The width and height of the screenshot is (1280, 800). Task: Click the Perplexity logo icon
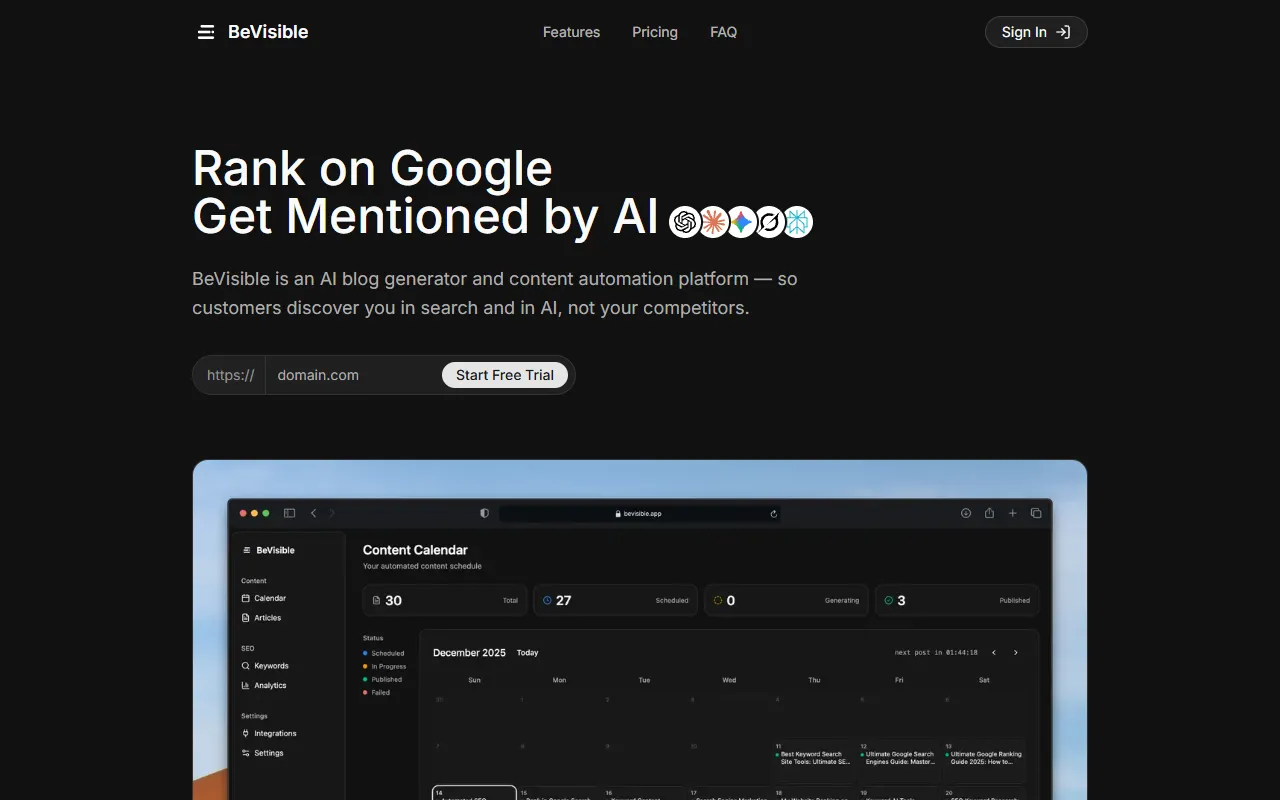point(769,222)
